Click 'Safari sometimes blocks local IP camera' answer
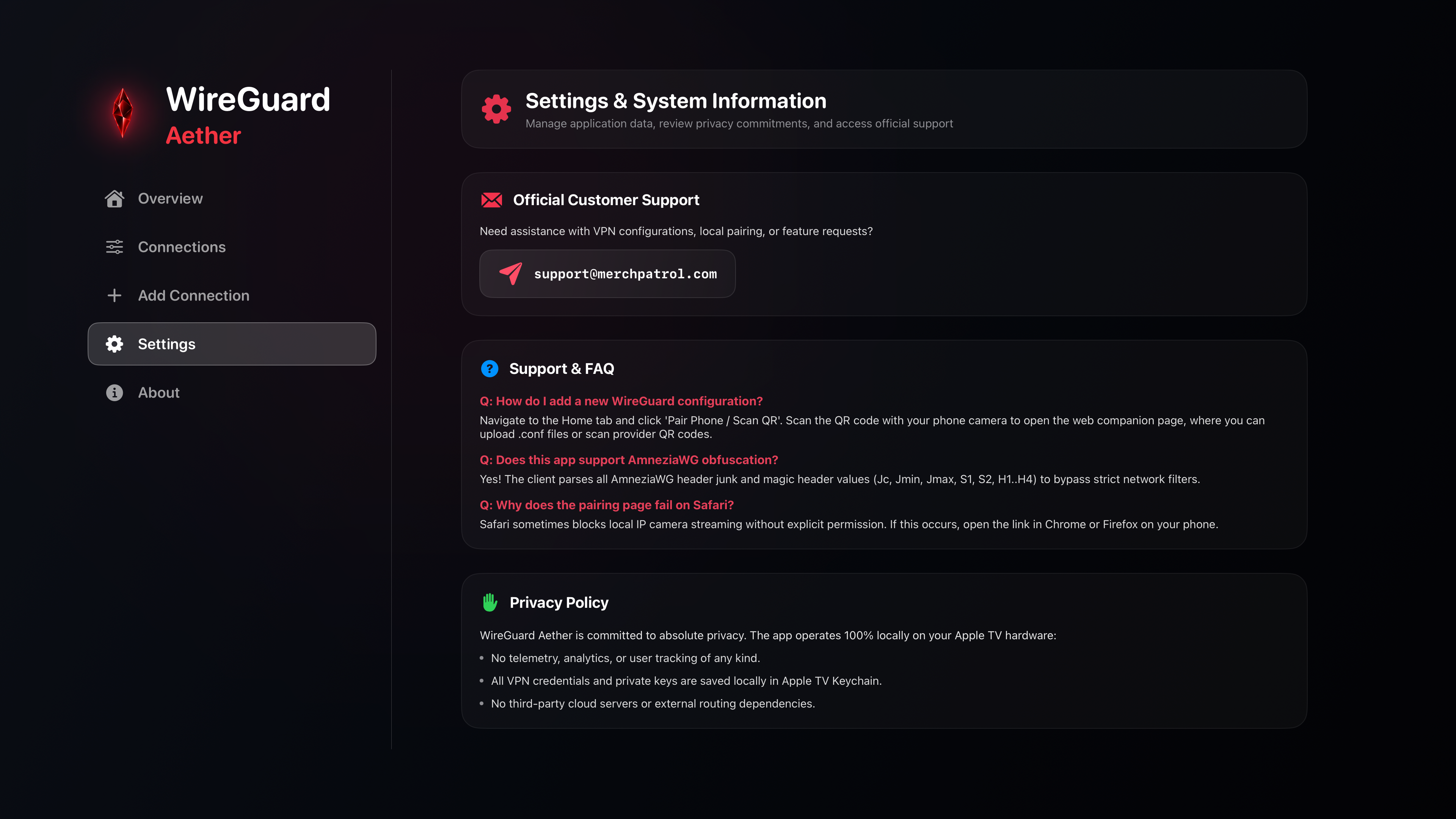This screenshot has width=1456, height=819. (x=849, y=524)
